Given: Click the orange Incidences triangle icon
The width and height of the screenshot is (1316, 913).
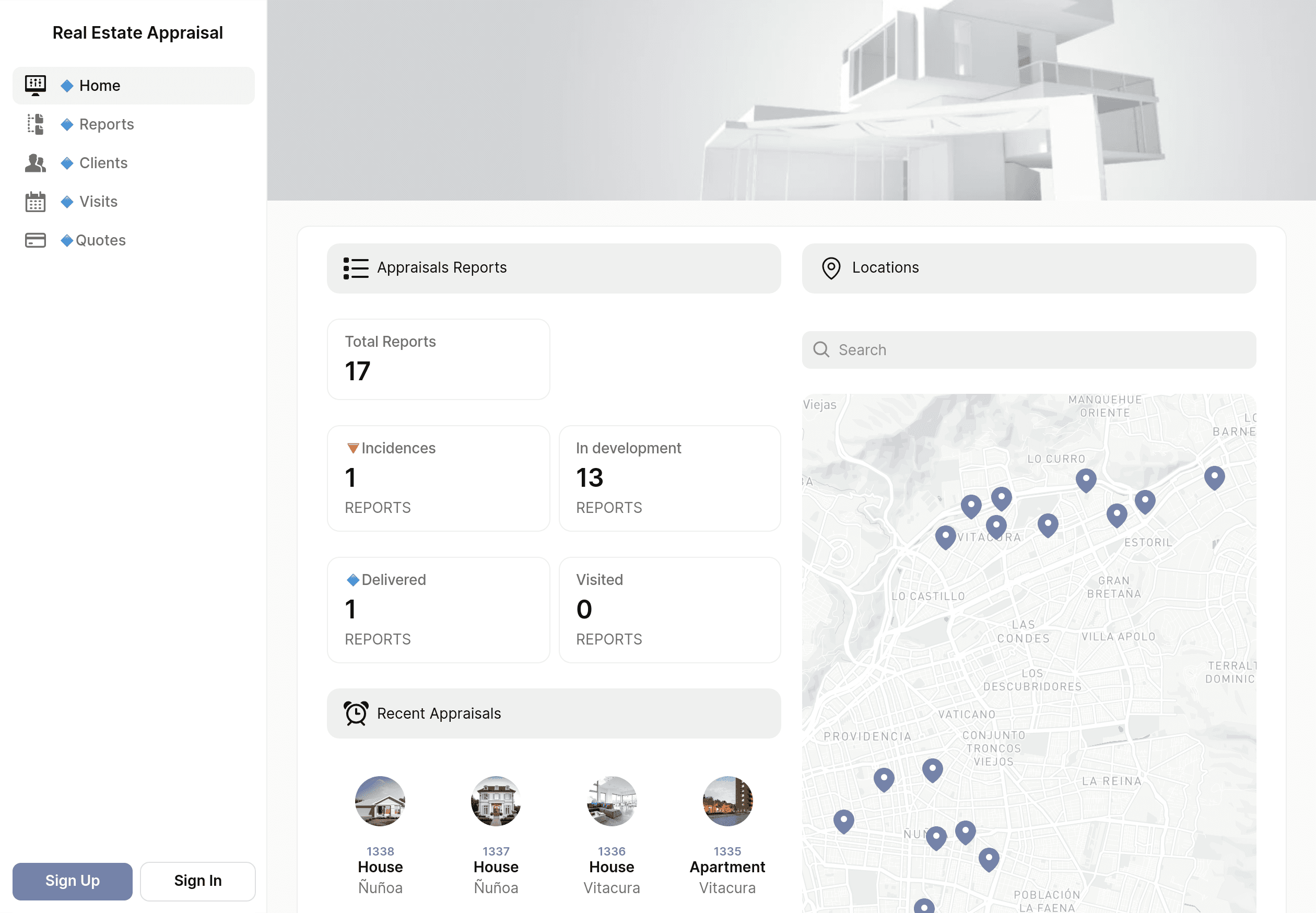Looking at the screenshot, I should pyautogui.click(x=353, y=448).
